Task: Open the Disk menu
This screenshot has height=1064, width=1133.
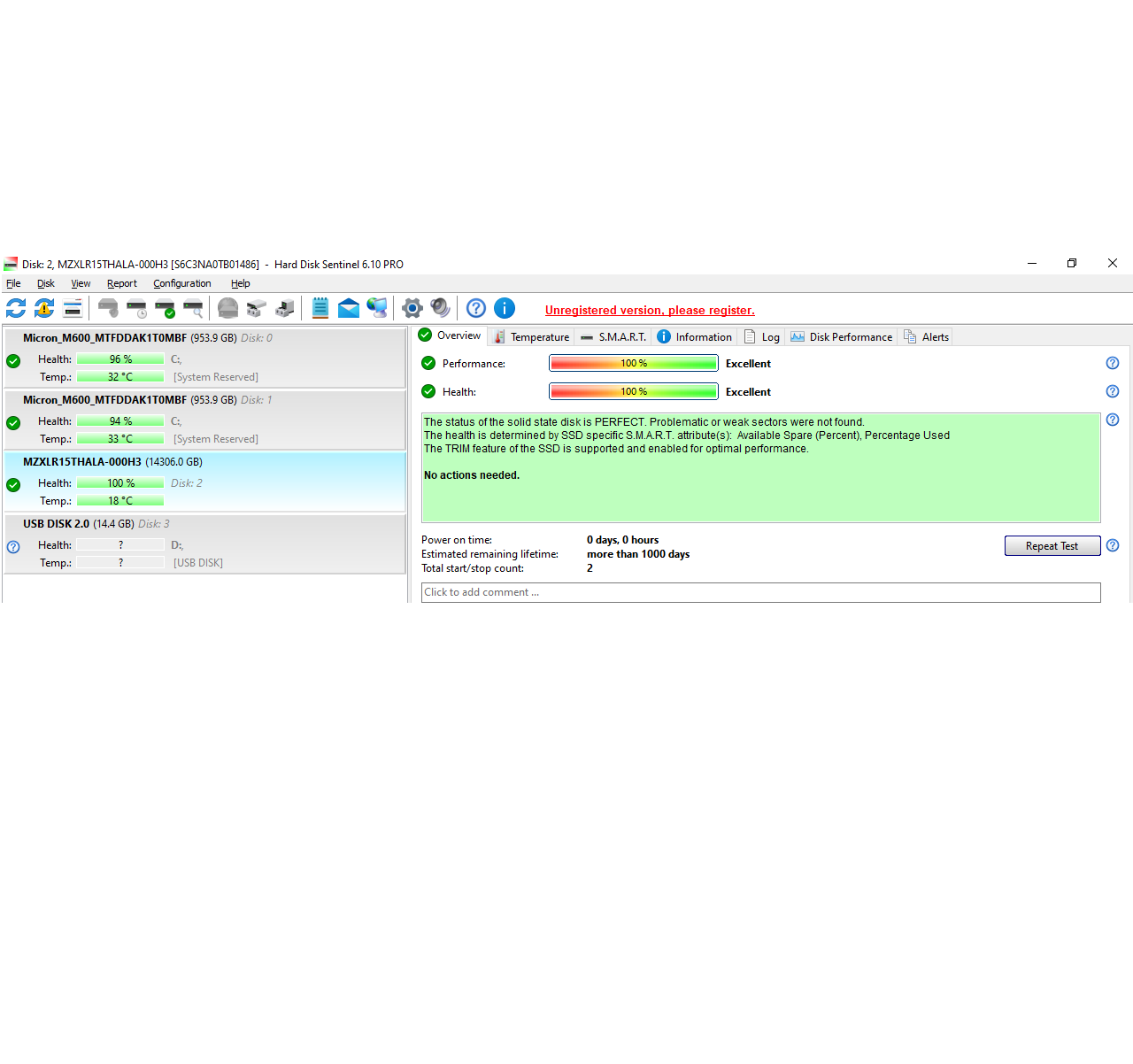Action: (x=46, y=283)
